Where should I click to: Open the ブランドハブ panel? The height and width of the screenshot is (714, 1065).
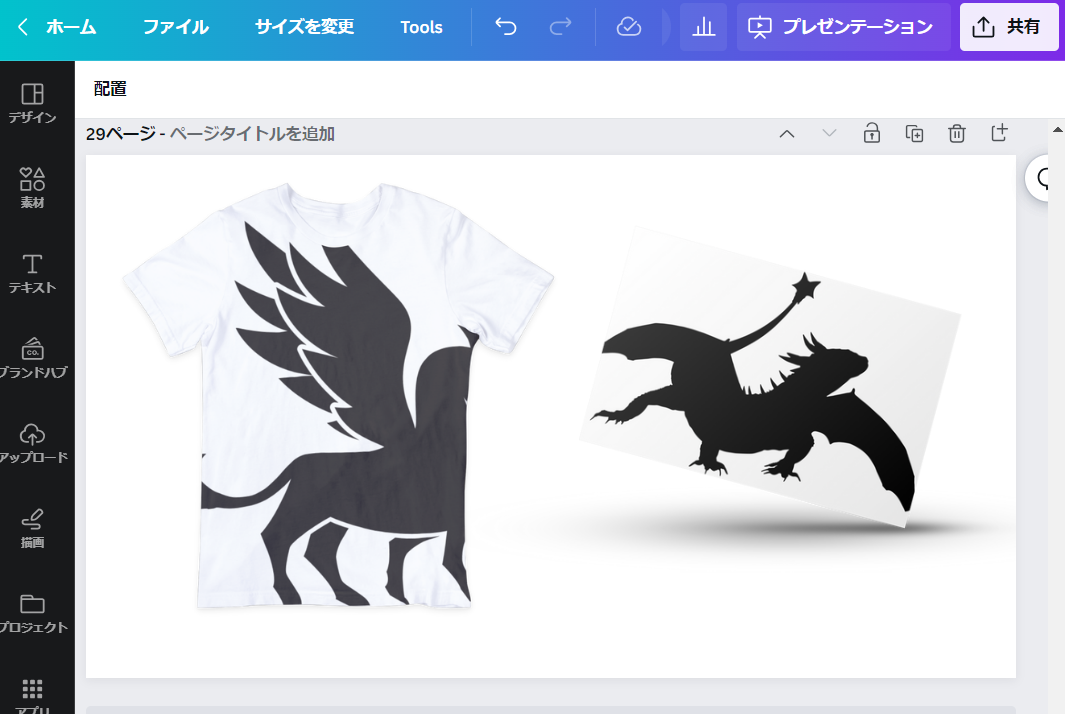[x=33, y=358]
